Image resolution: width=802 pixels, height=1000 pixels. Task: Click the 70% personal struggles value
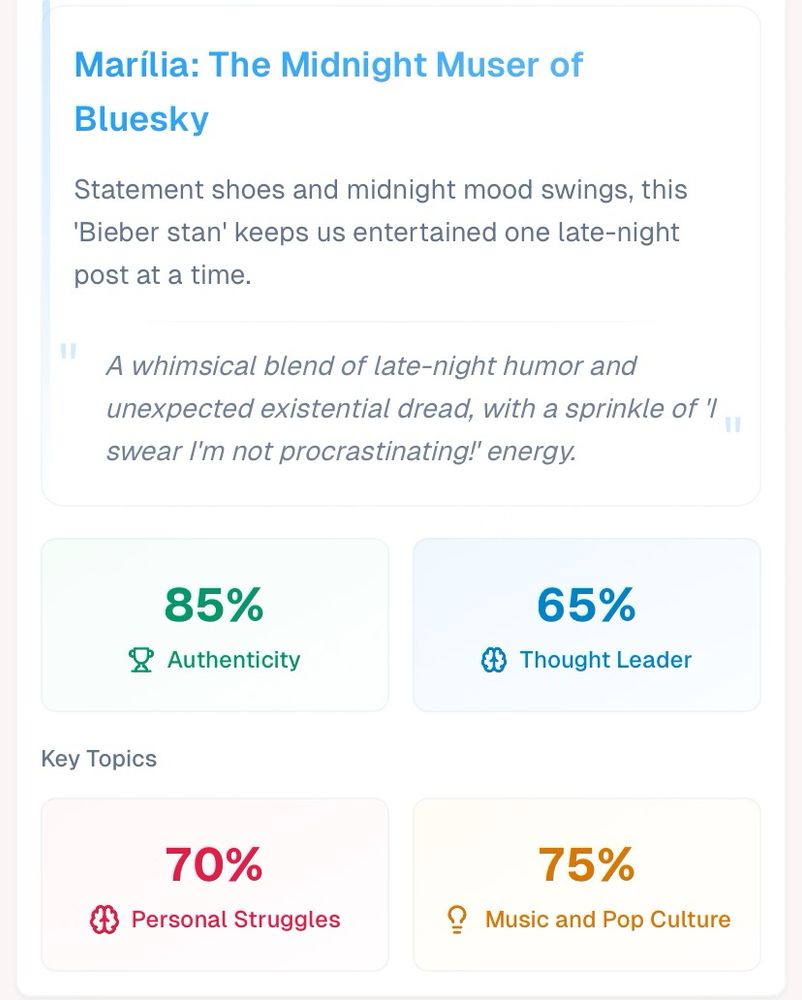[214, 865]
